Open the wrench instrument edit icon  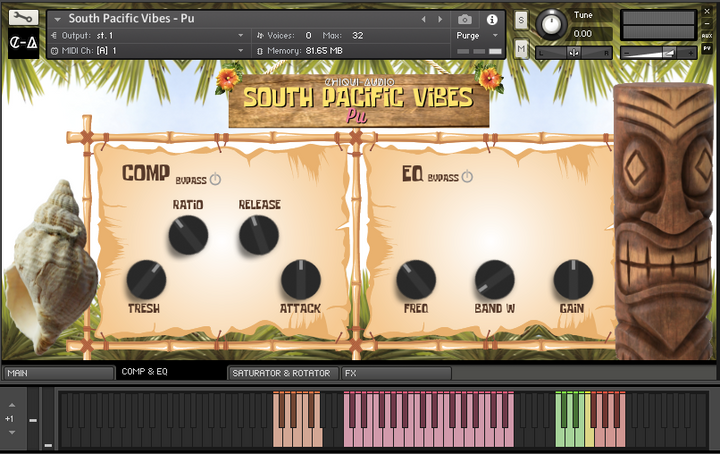[23, 17]
